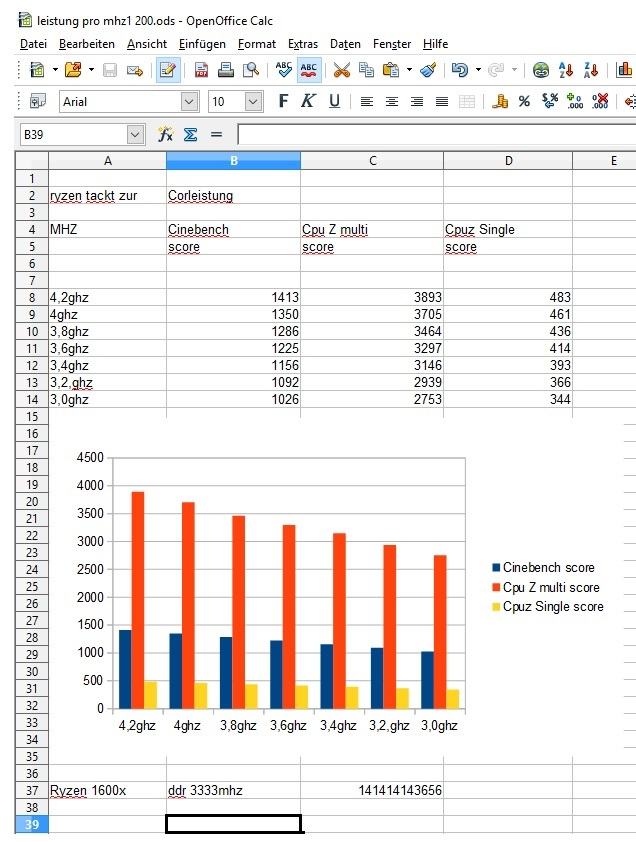
Task: Open a file with folder icon
Action: point(74,70)
